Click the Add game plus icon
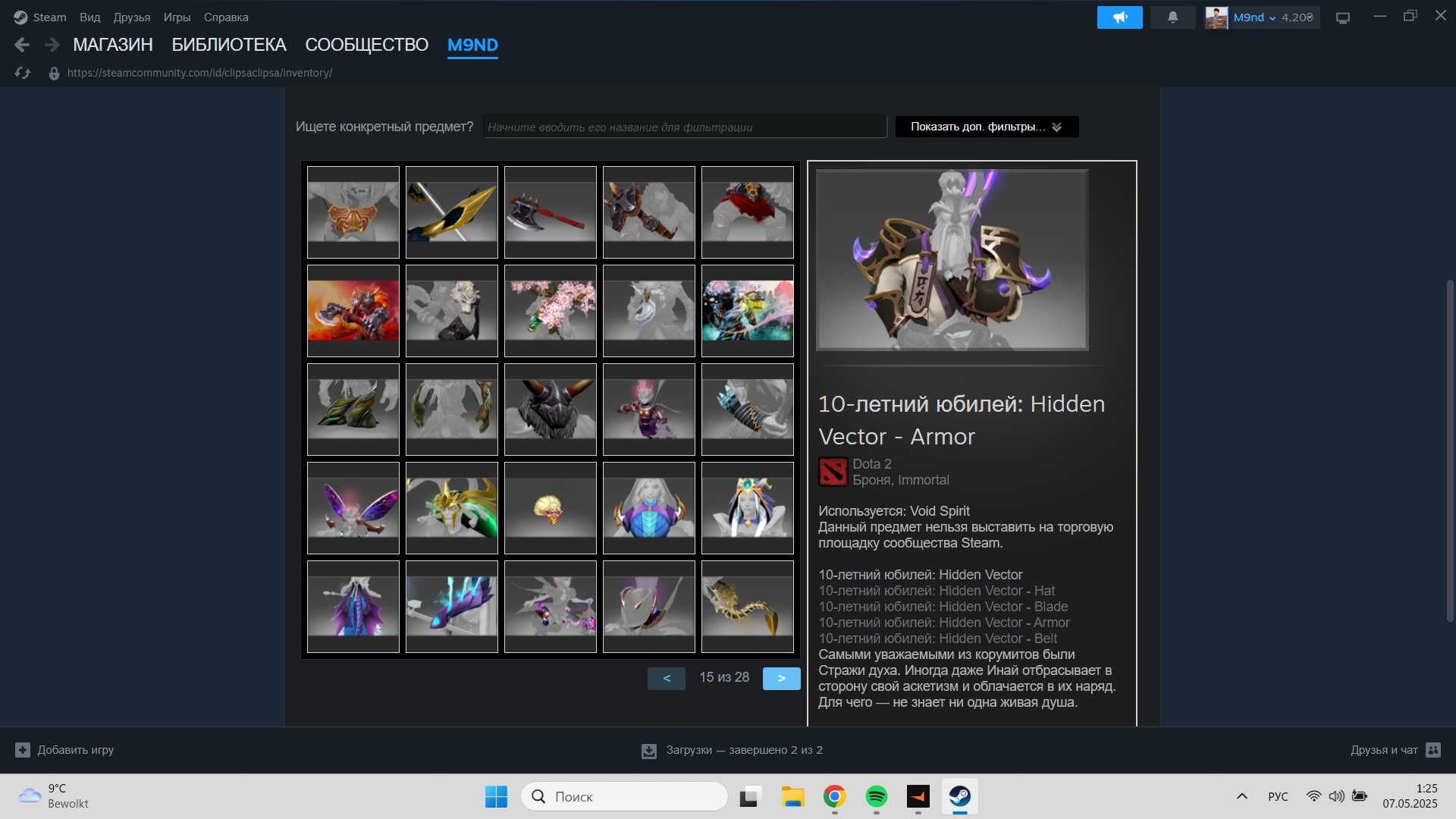Image resolution: width=1456 pixels, height=819 pixels. [23, 750]
